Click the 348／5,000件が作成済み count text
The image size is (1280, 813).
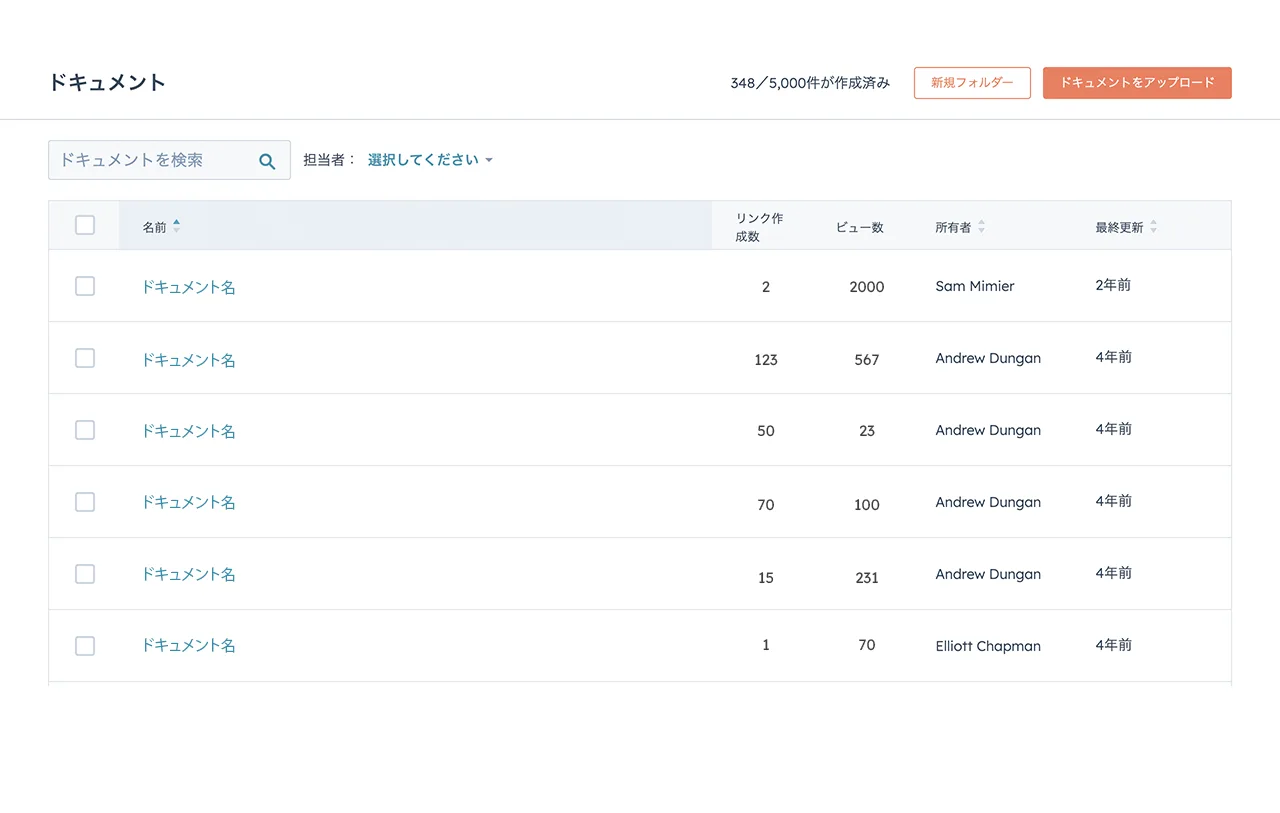click(x=810, y=83)
